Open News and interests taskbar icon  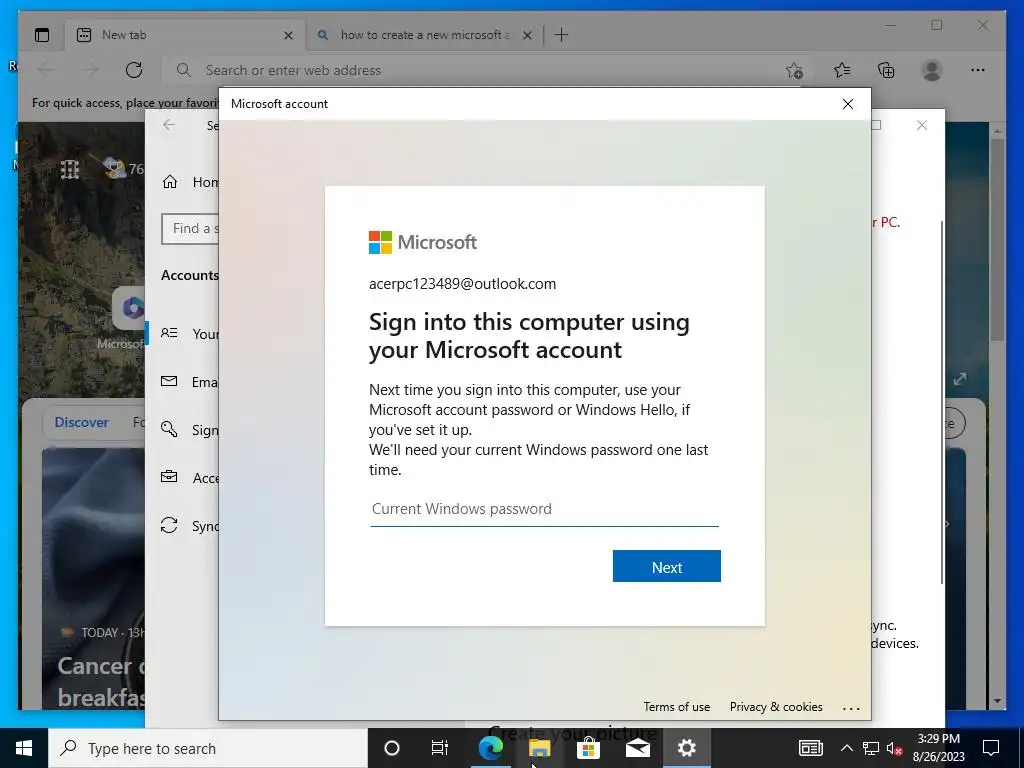pos(810,748)
